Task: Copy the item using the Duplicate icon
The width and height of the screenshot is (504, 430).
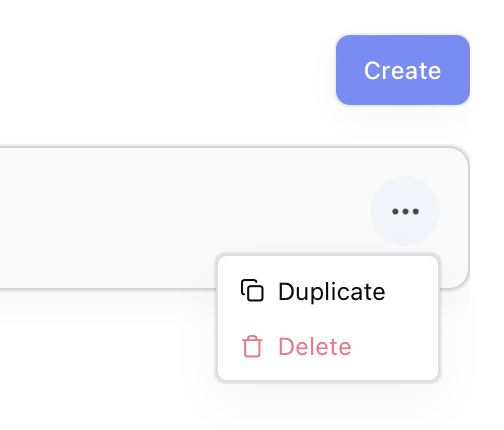Action: click(x=252, y=291)
